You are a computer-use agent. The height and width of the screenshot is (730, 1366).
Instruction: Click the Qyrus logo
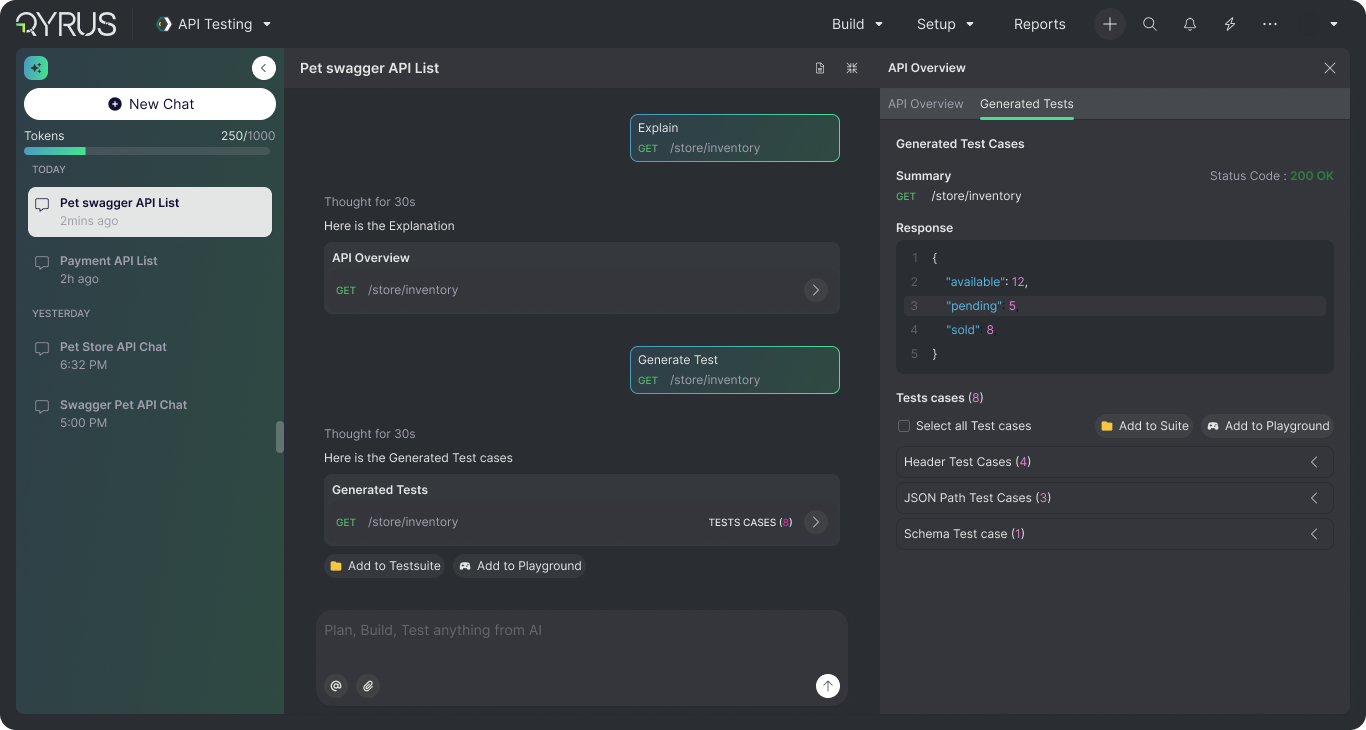66,24
